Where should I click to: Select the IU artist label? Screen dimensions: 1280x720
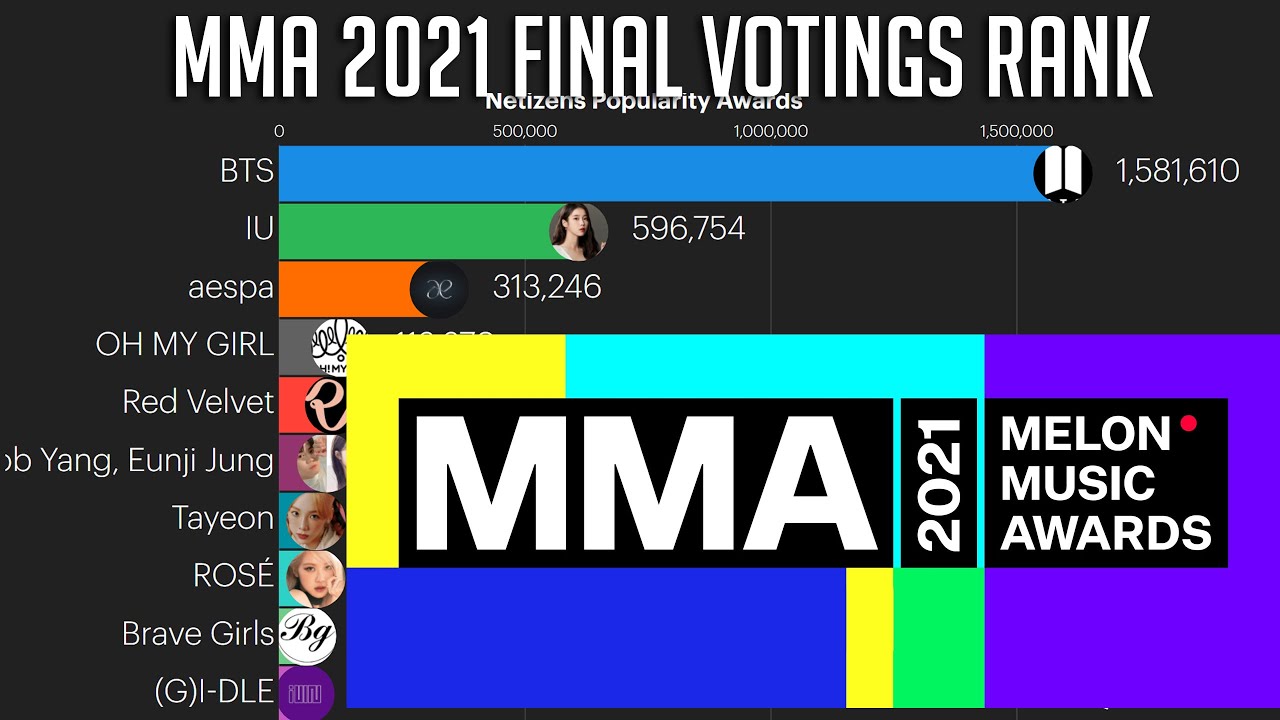tap(259, 229)
